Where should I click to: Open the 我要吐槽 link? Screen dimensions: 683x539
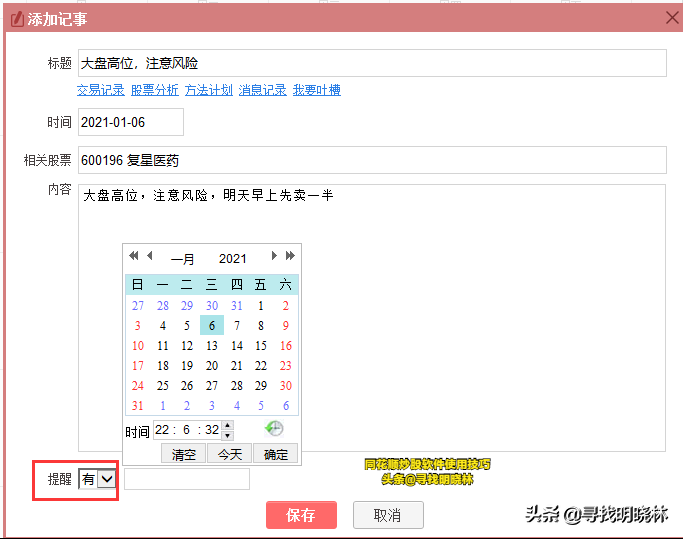click(x=317, y=90)
